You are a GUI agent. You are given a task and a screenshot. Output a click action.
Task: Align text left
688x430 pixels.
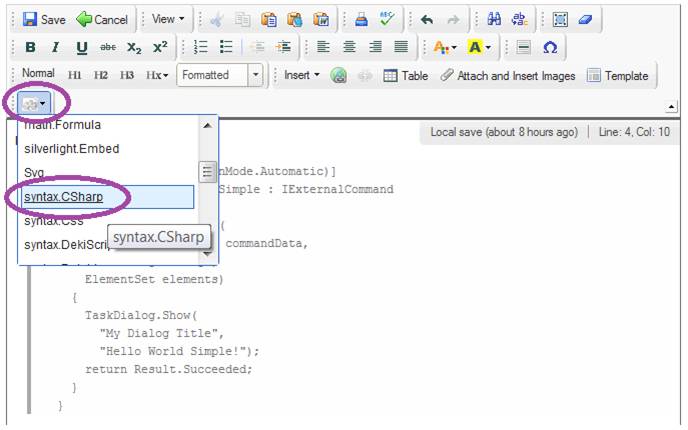(x=323, y=47)
